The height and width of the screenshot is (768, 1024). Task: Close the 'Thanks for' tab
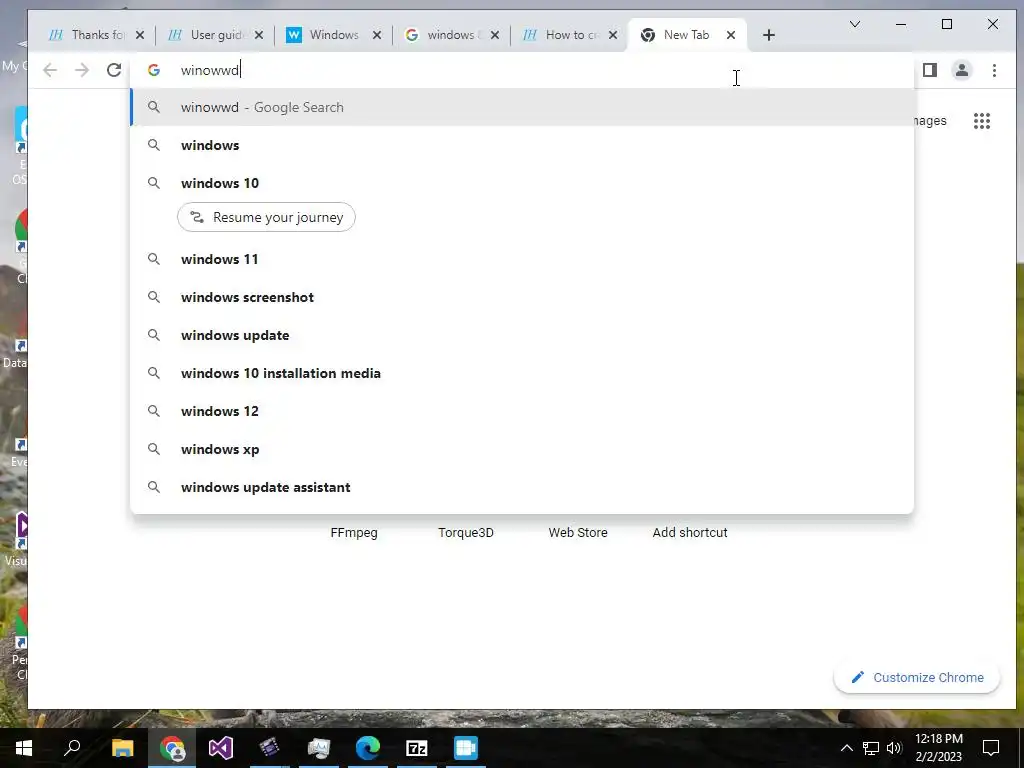click(140, 35)
